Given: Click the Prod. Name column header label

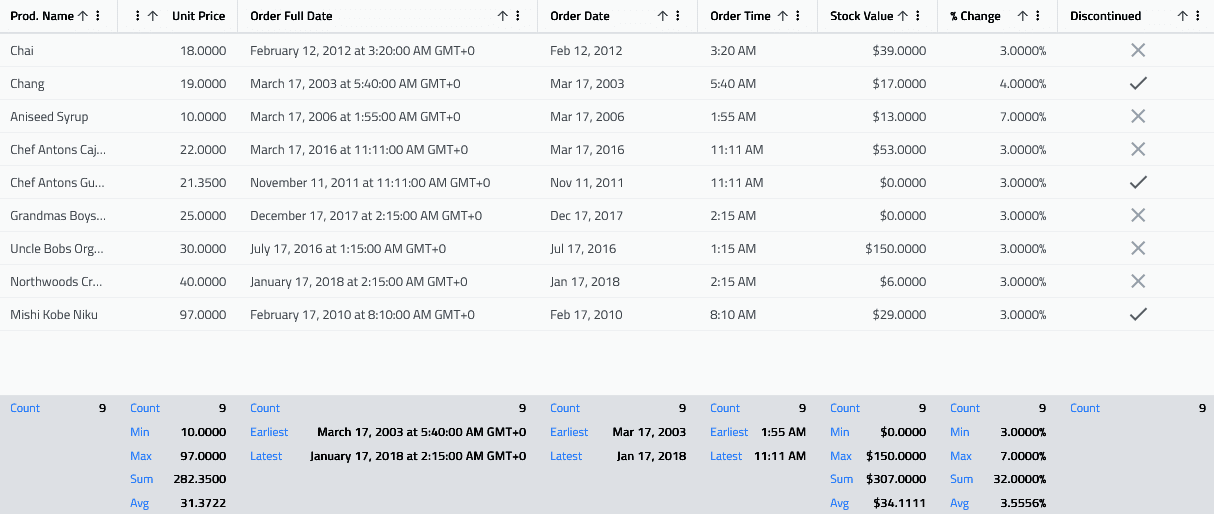Looking at the screenshot, I should coord(41,16).
